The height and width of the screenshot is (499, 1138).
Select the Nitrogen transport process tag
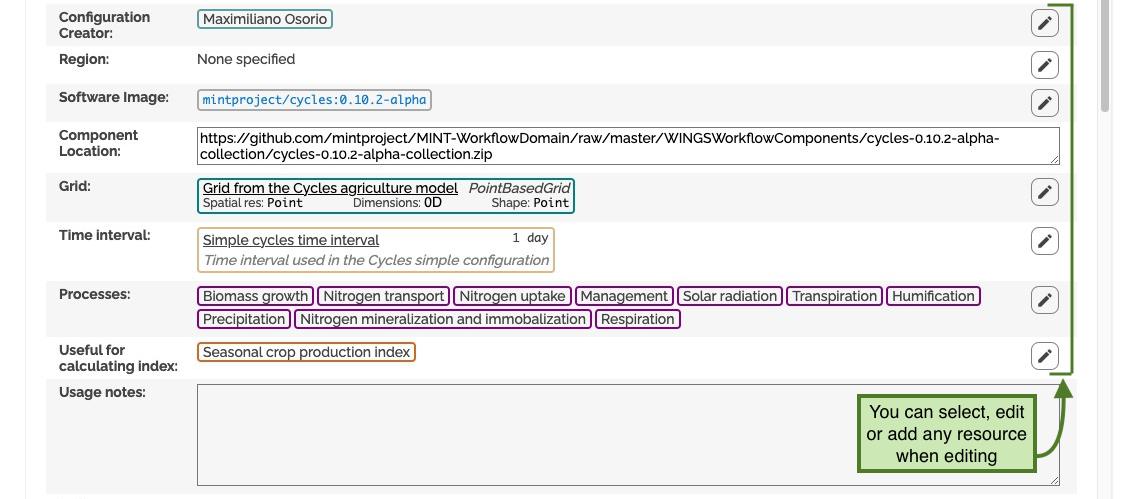click(x=384, y=296)
